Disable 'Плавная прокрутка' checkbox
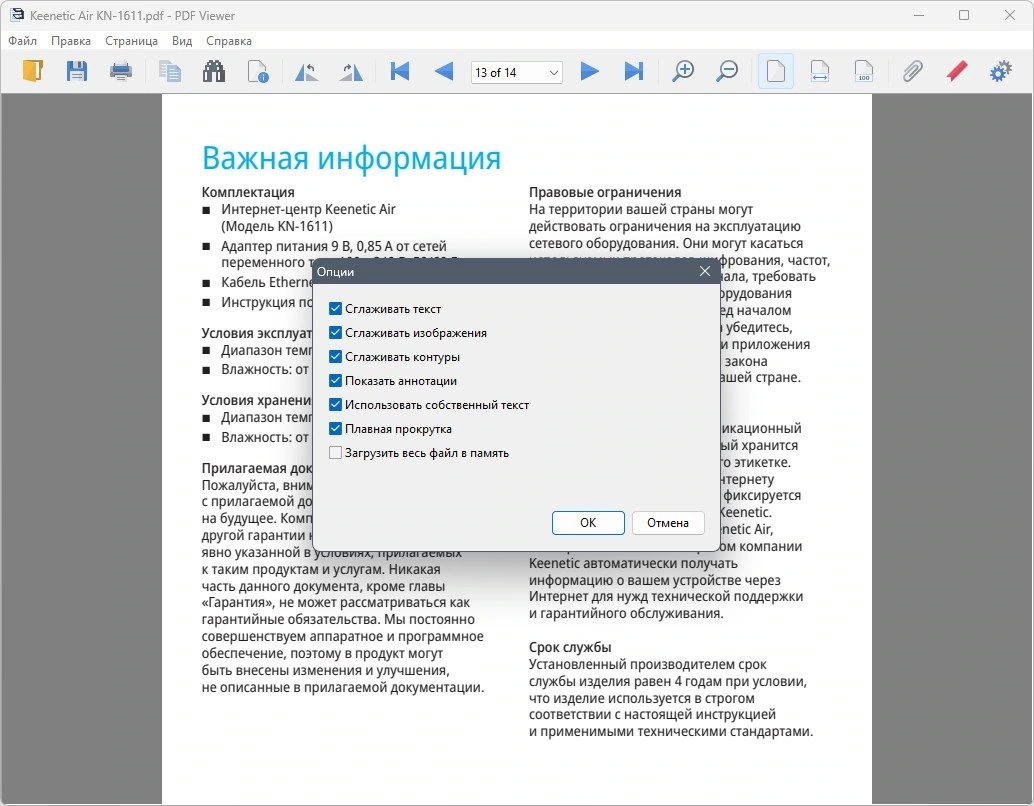The height and width of the screenshot is (806, 1034). pos(335,429)
